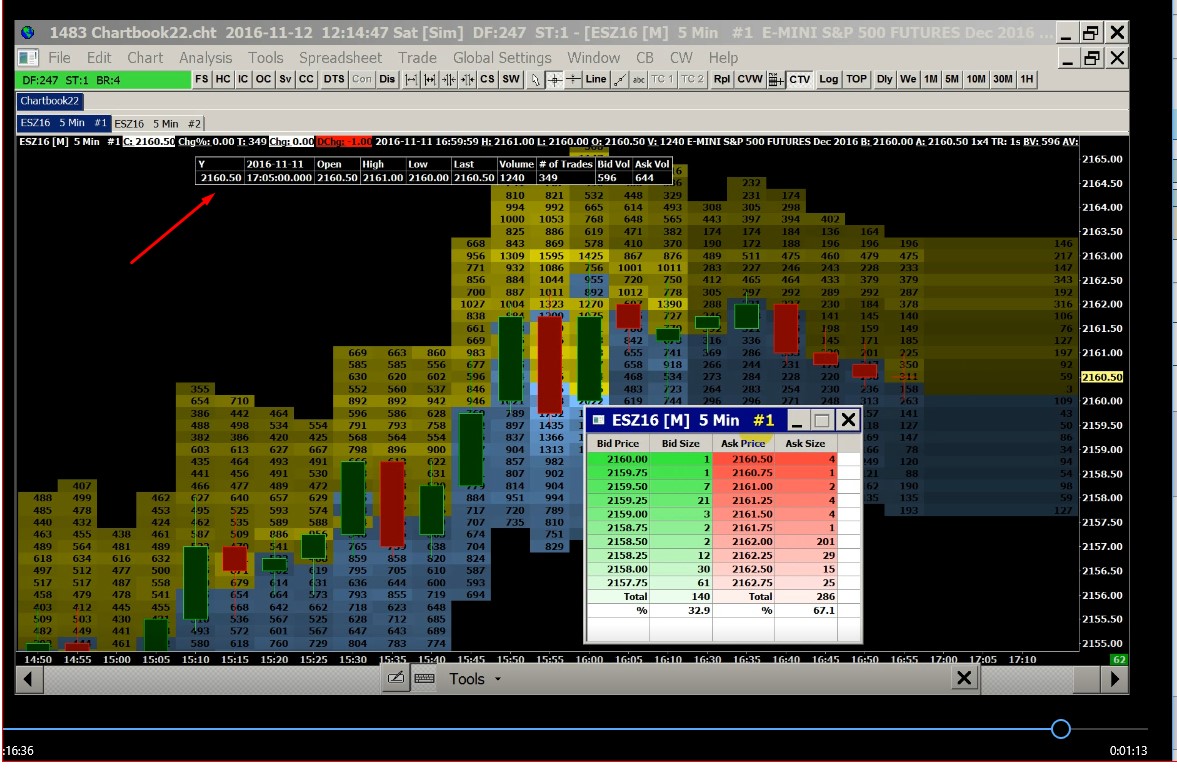Image resolution: width=1177 pixels, height=781 pixels.
Task: Click the TOP toolbar button
Action: click(856, 80)
